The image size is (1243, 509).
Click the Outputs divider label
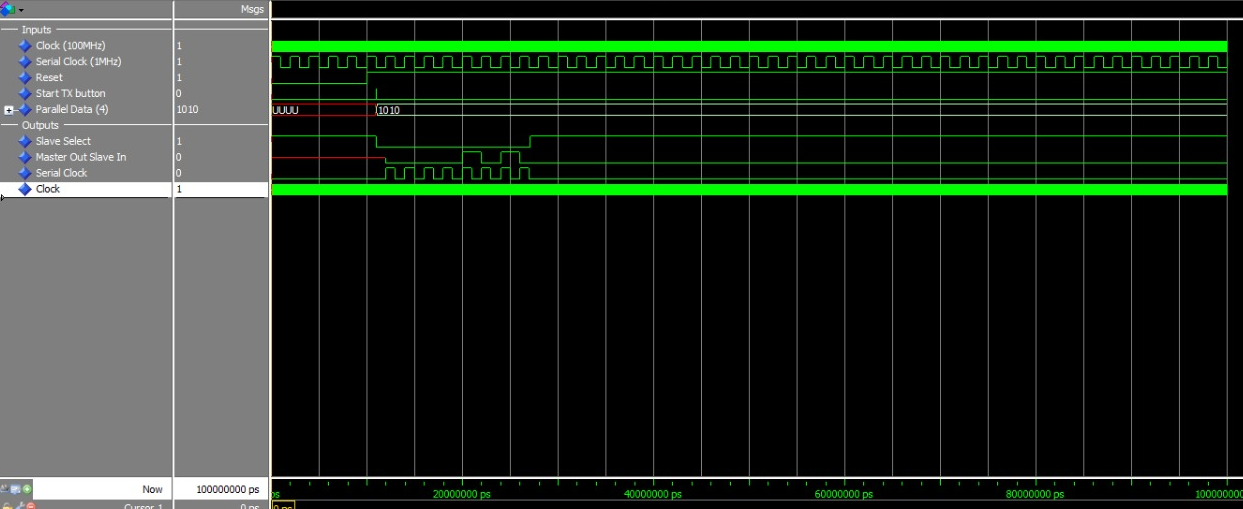[x=40, y=125]
